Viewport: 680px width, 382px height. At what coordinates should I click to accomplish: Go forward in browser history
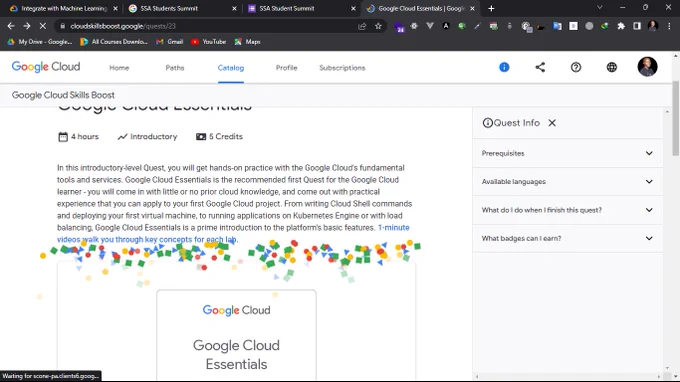coord(27,26)
